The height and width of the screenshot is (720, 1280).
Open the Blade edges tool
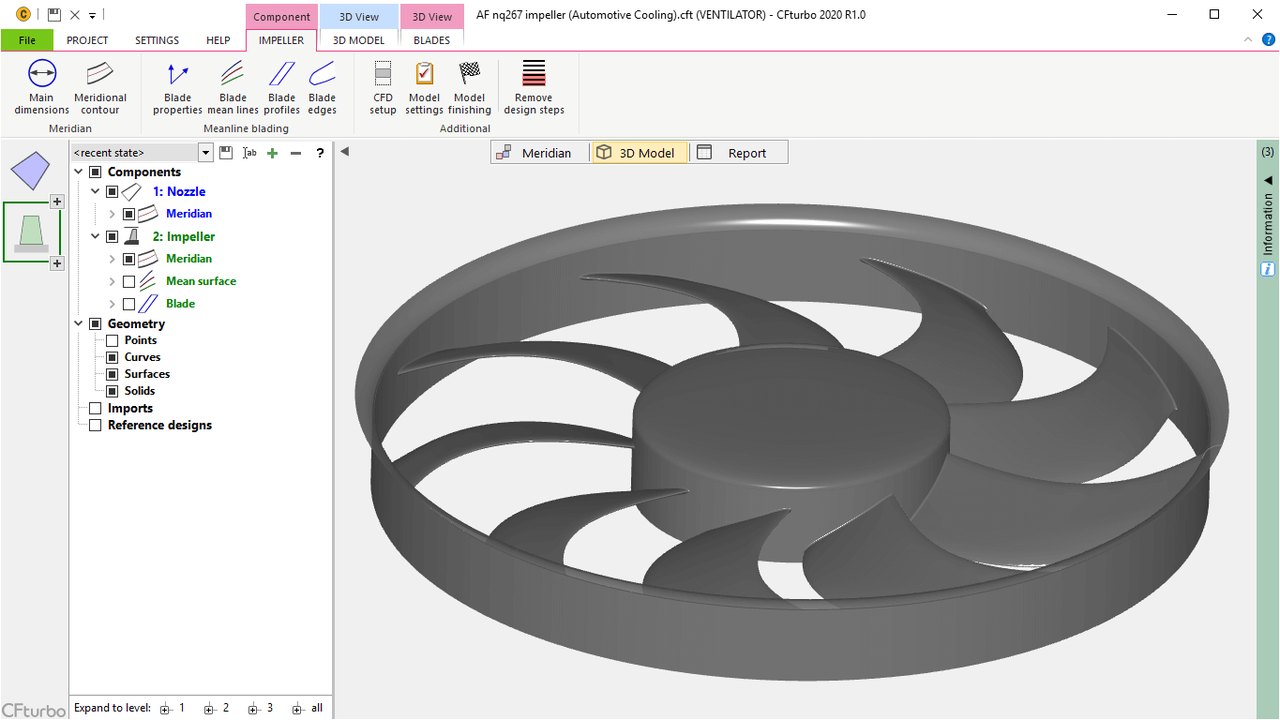tap(322, 87)
